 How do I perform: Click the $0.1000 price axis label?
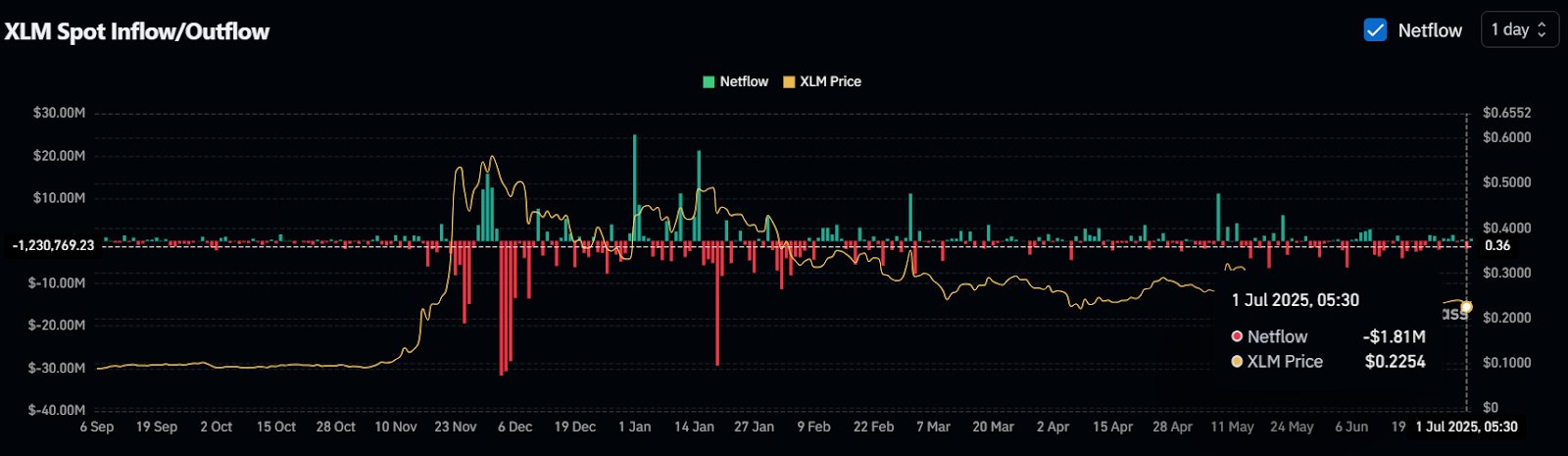coord(1506,363)
